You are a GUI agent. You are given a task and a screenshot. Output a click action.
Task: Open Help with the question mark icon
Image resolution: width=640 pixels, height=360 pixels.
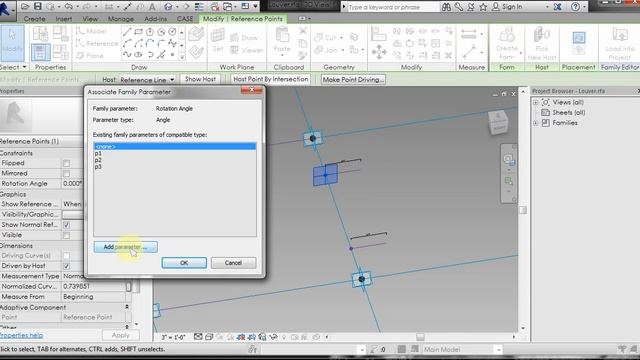coord(575,7)
